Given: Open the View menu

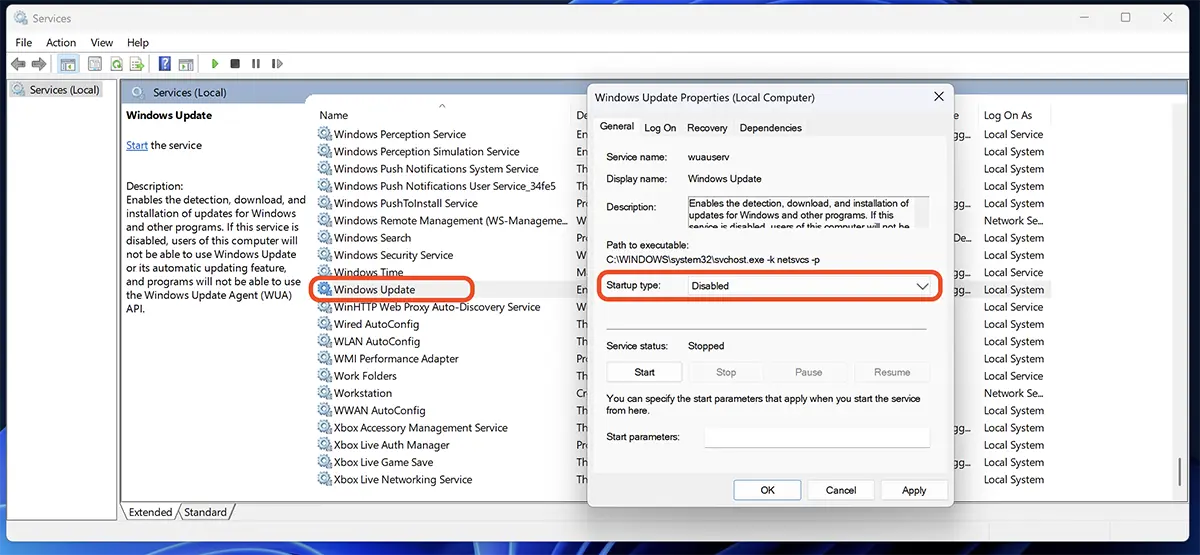Looking at the screenshot, I should pos(102,43).
